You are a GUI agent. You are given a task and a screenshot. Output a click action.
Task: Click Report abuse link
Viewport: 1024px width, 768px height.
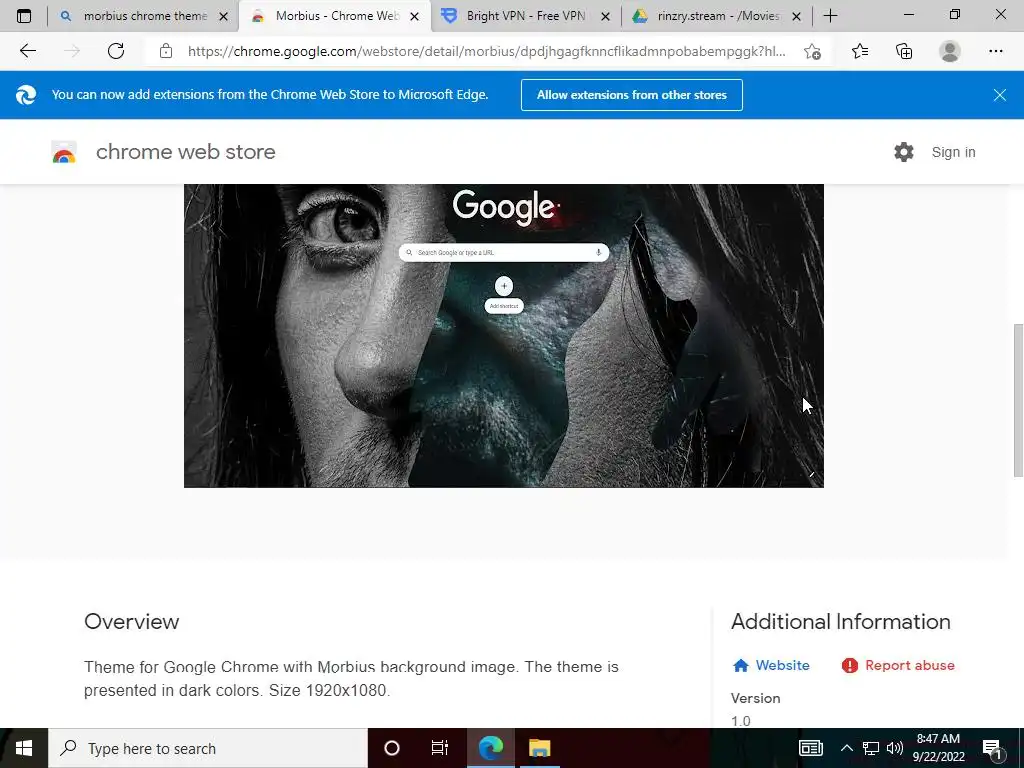(899, 665)
